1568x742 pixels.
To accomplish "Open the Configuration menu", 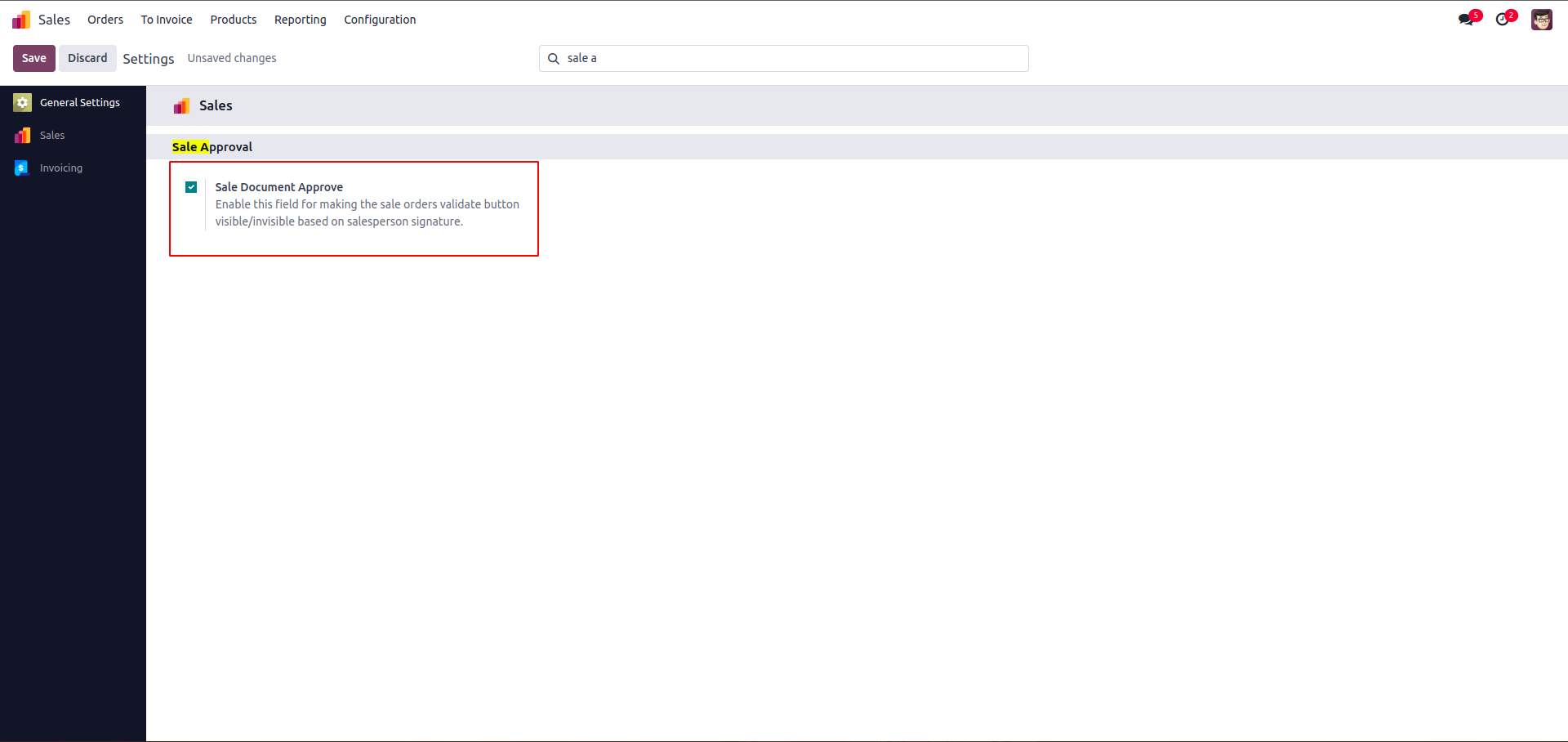I will point(380,20).
